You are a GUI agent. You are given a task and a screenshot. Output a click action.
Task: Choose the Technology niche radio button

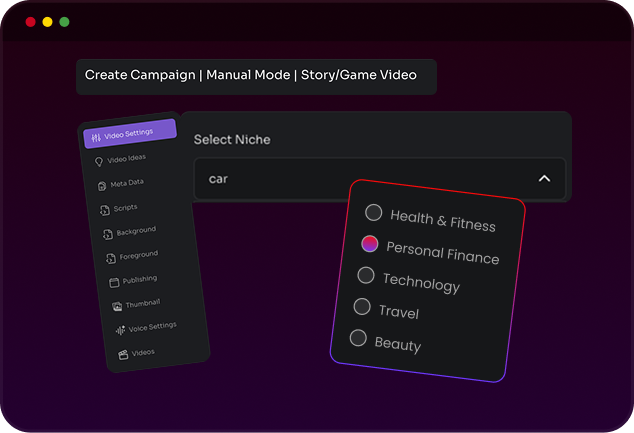click(x=366, y=275)
